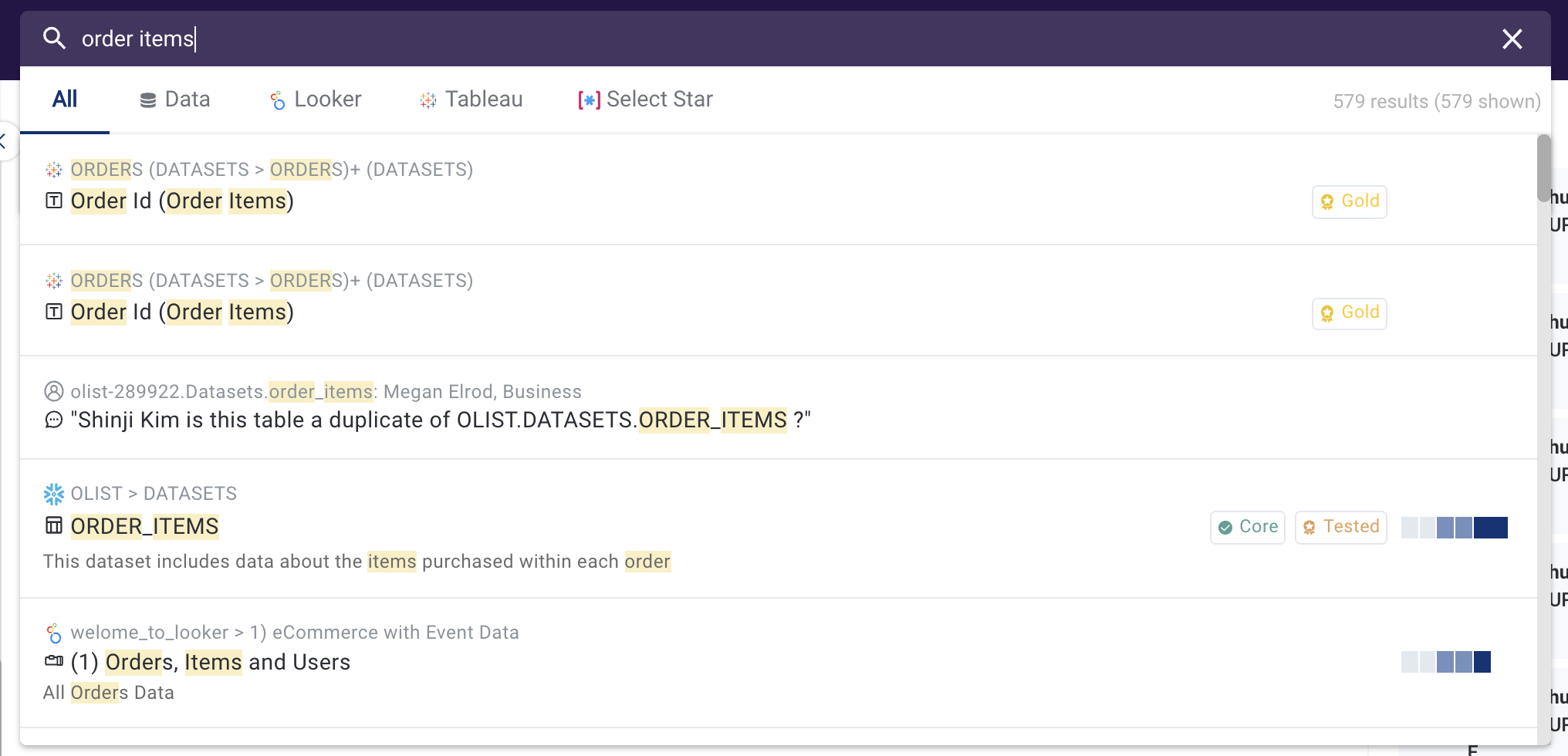Click the 'olist-289922.Datasets.order_items' path text
This screenshot has height=756, width=1568.
[x=221, y=392]
